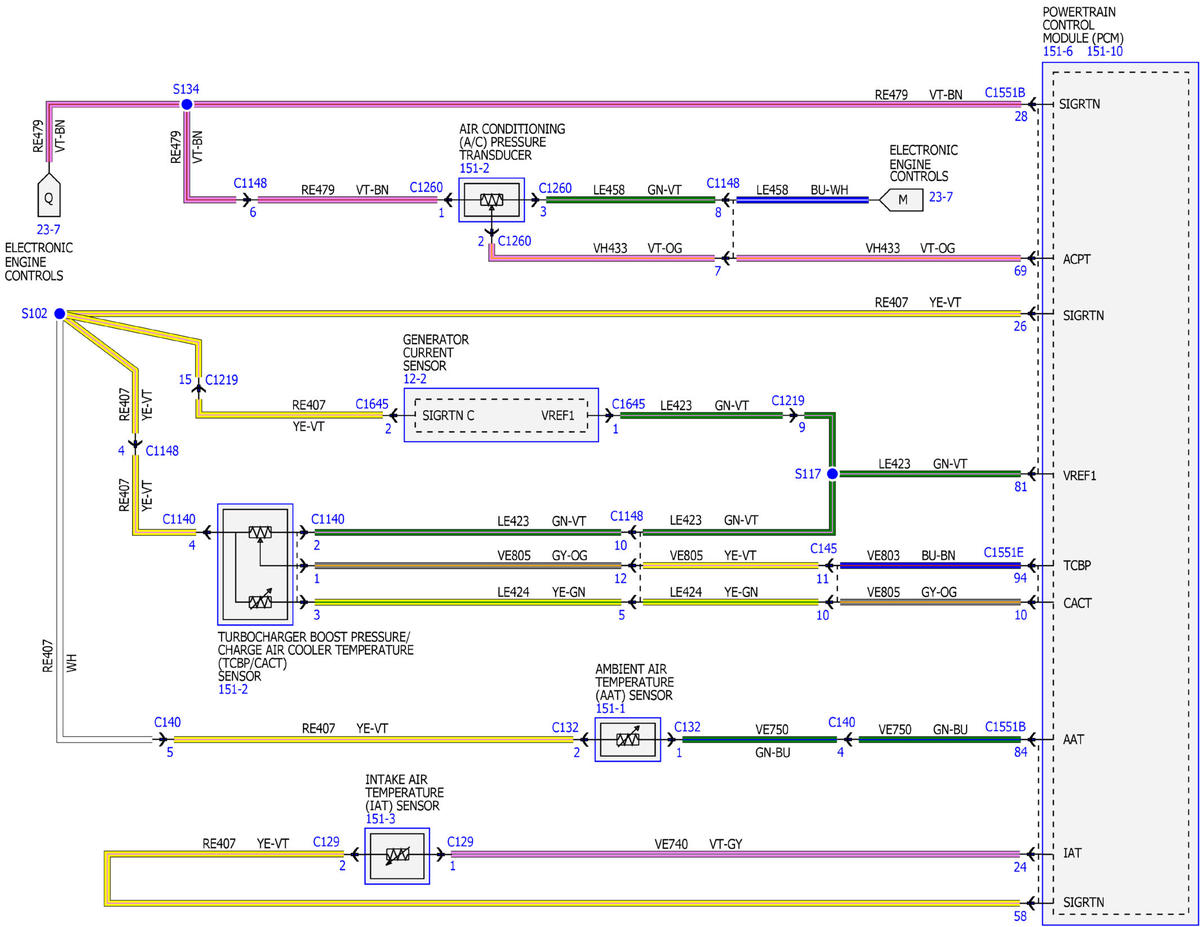This screenshot has height=927, width=1200.
Task: Select the S134 splice dot
Action: (186, 103)
